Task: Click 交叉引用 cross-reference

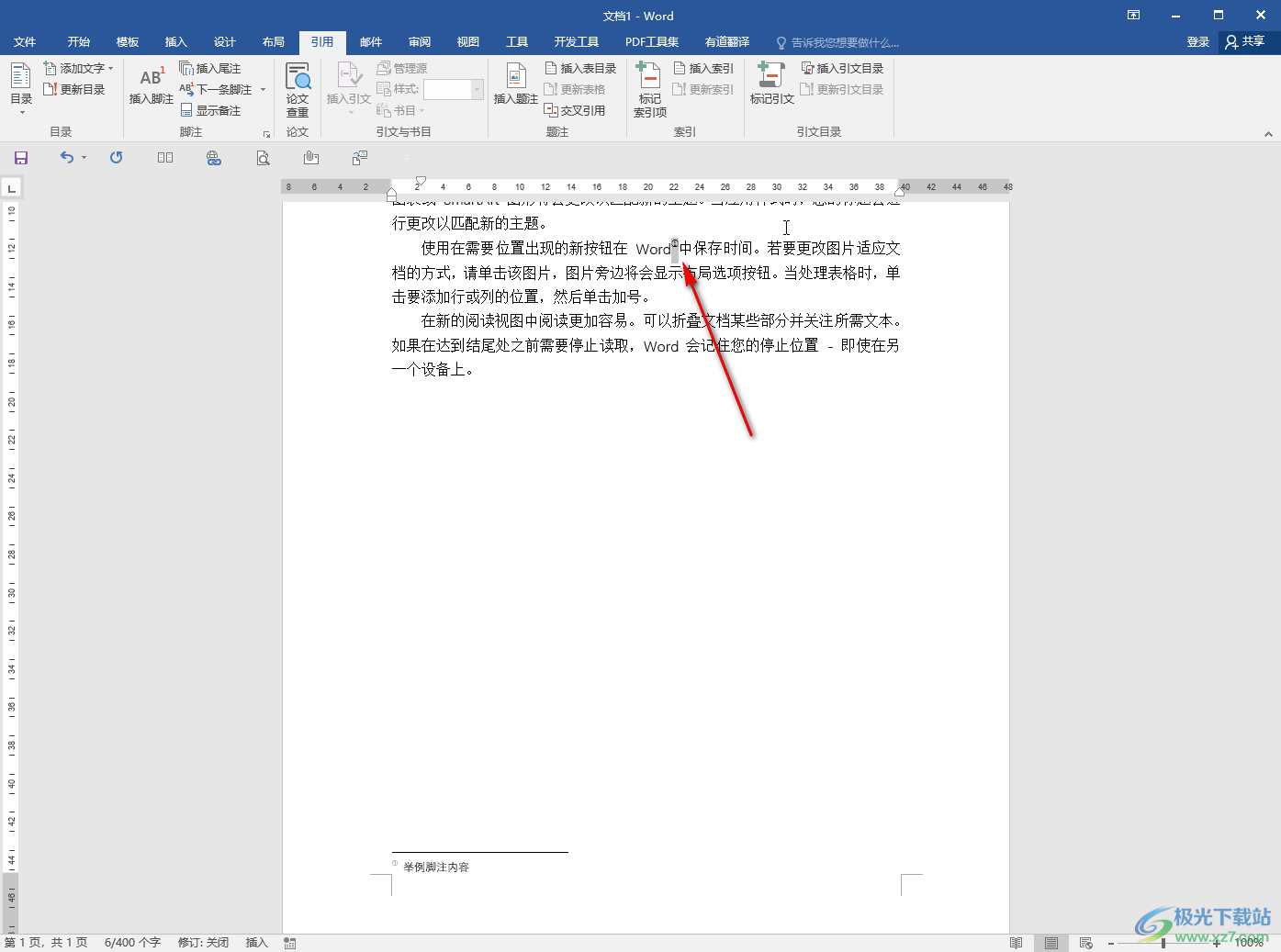Action: coord(575,110)
